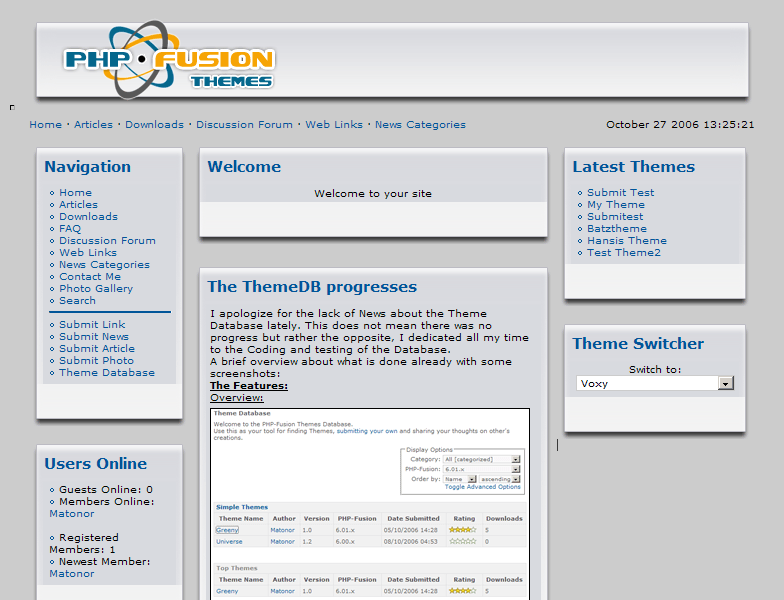Click the Latest Themes heading
The image size is (784, 600).
click(634, 166)
